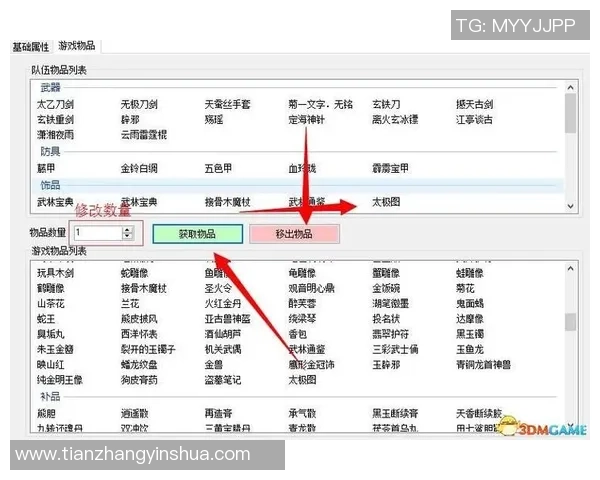Select the 游戏物品 tab
Screen dimensions: 600x480
[x=77, y=46]
